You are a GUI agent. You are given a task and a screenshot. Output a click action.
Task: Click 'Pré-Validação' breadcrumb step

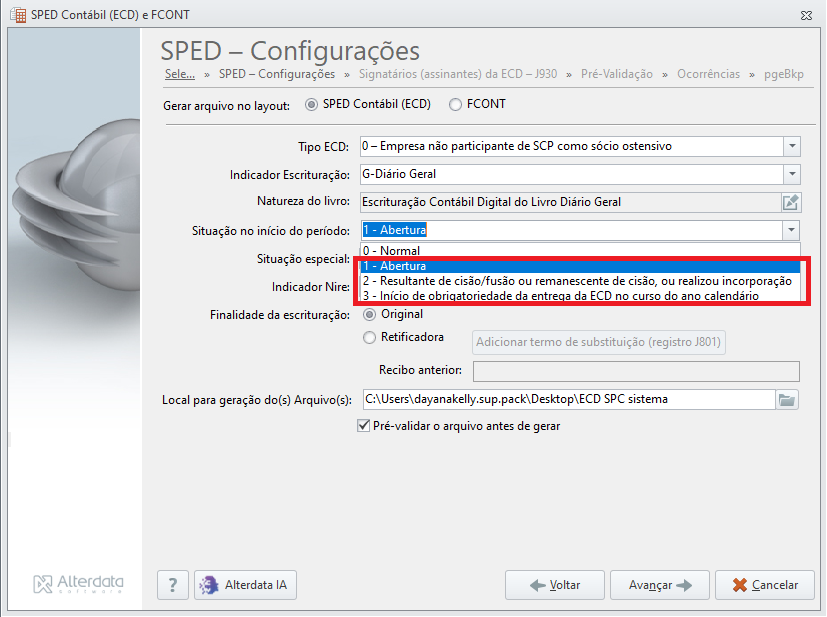617,74
